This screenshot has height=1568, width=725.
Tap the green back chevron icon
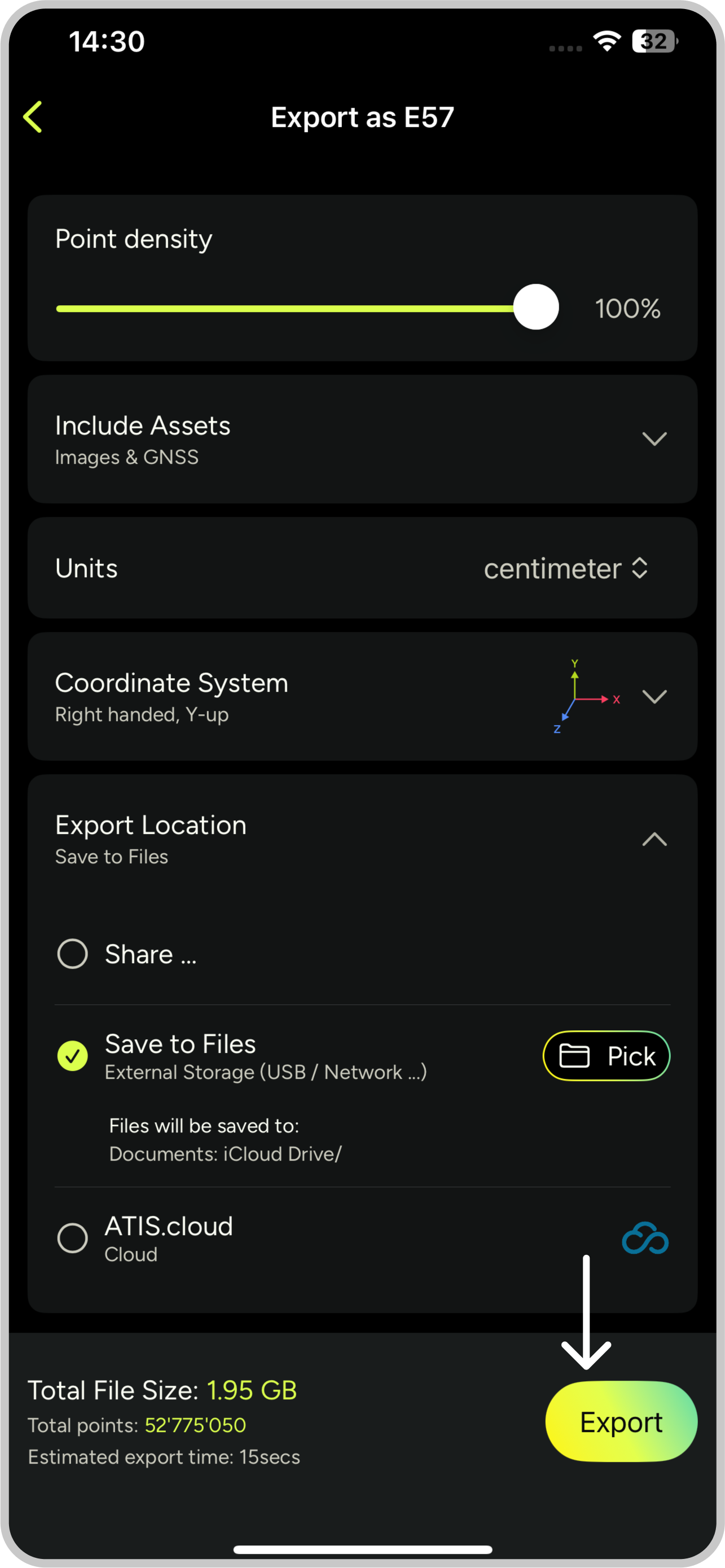click(33, 117)
